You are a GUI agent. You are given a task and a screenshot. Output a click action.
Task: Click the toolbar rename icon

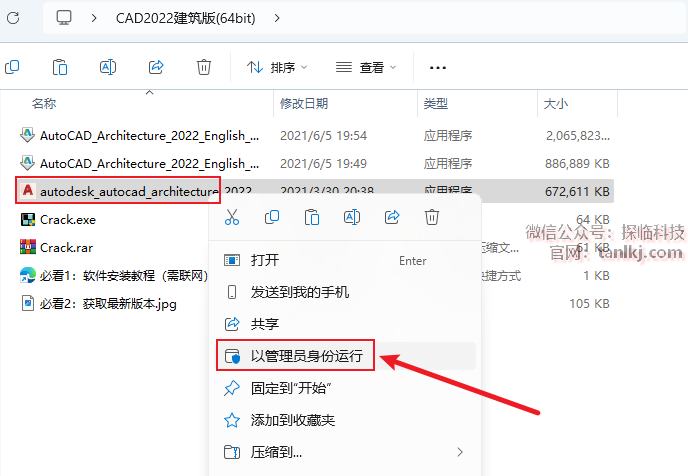point(108,67)
